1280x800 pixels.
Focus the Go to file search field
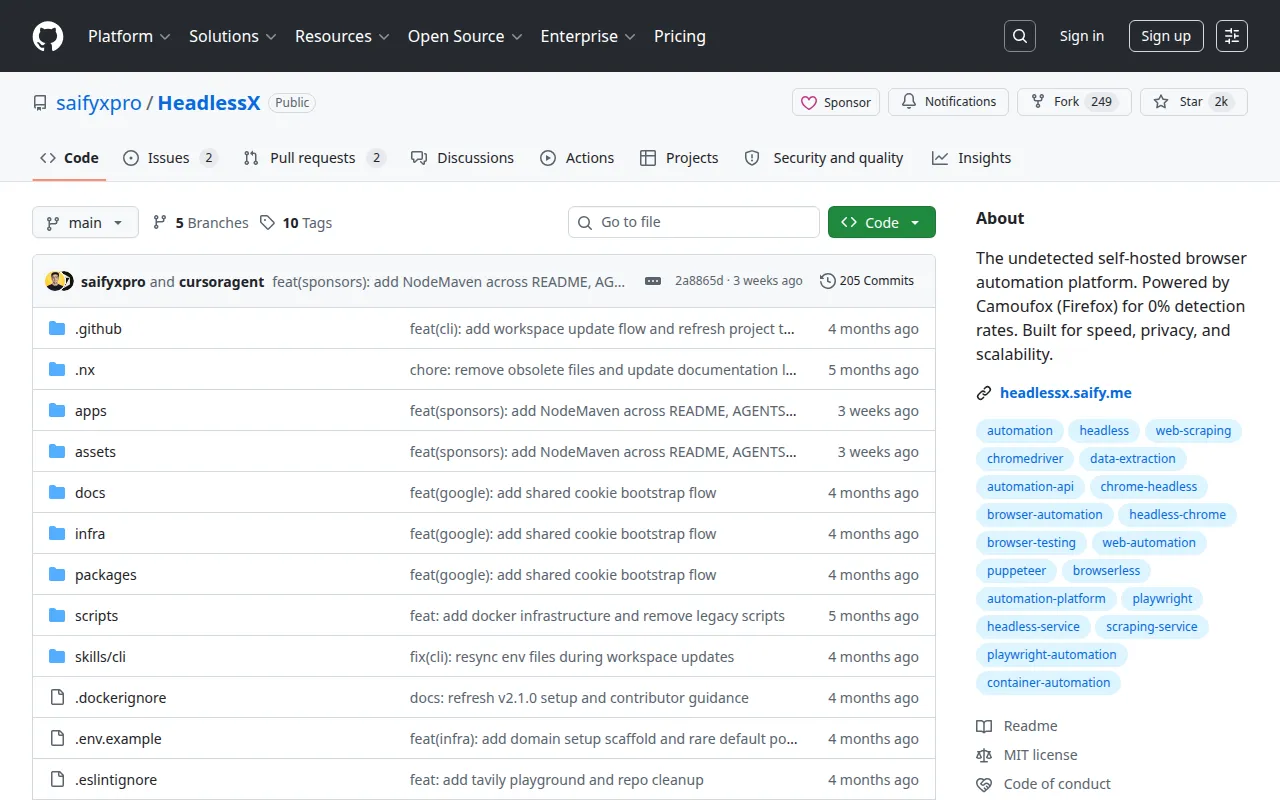[694, 222]
